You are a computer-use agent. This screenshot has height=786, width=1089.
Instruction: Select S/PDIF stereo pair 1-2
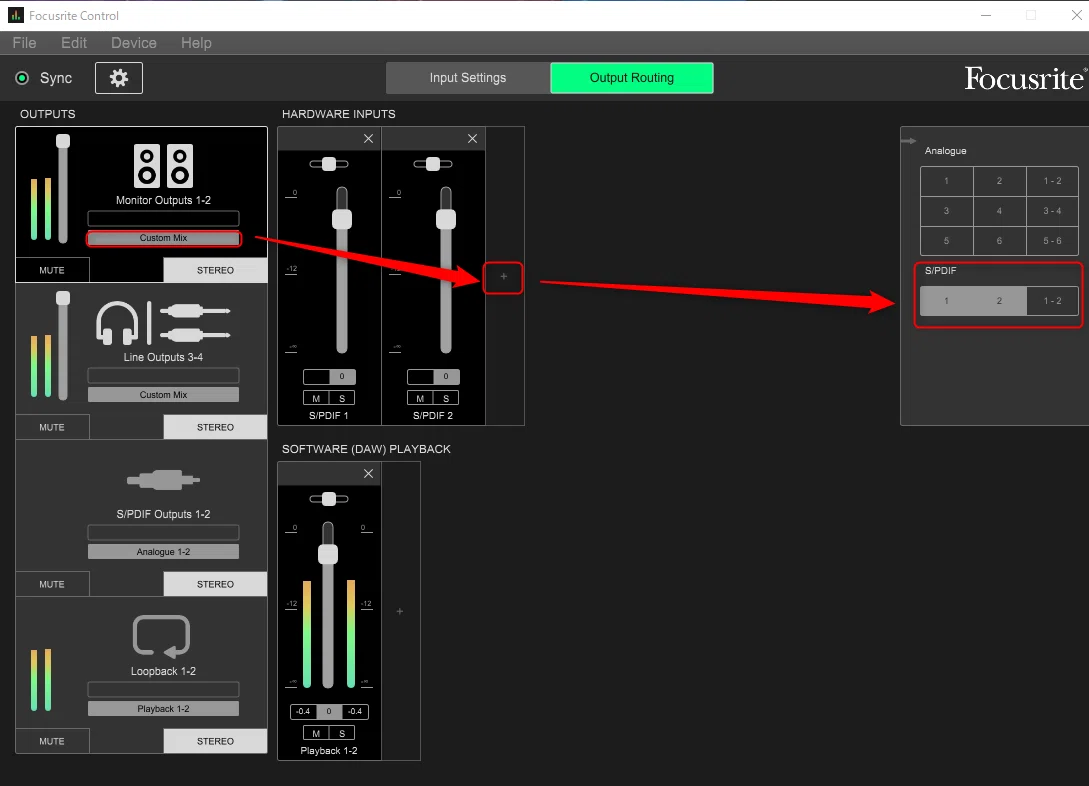(x=1052, y=301)
